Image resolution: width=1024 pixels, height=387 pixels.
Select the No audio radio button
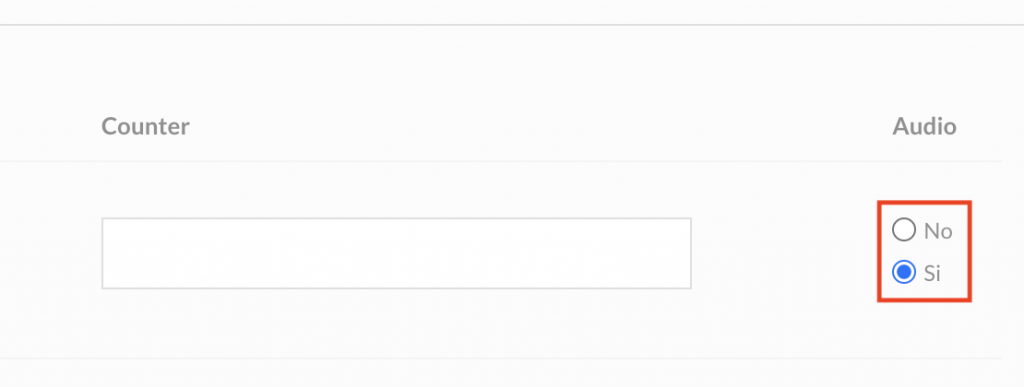[904, 230]
